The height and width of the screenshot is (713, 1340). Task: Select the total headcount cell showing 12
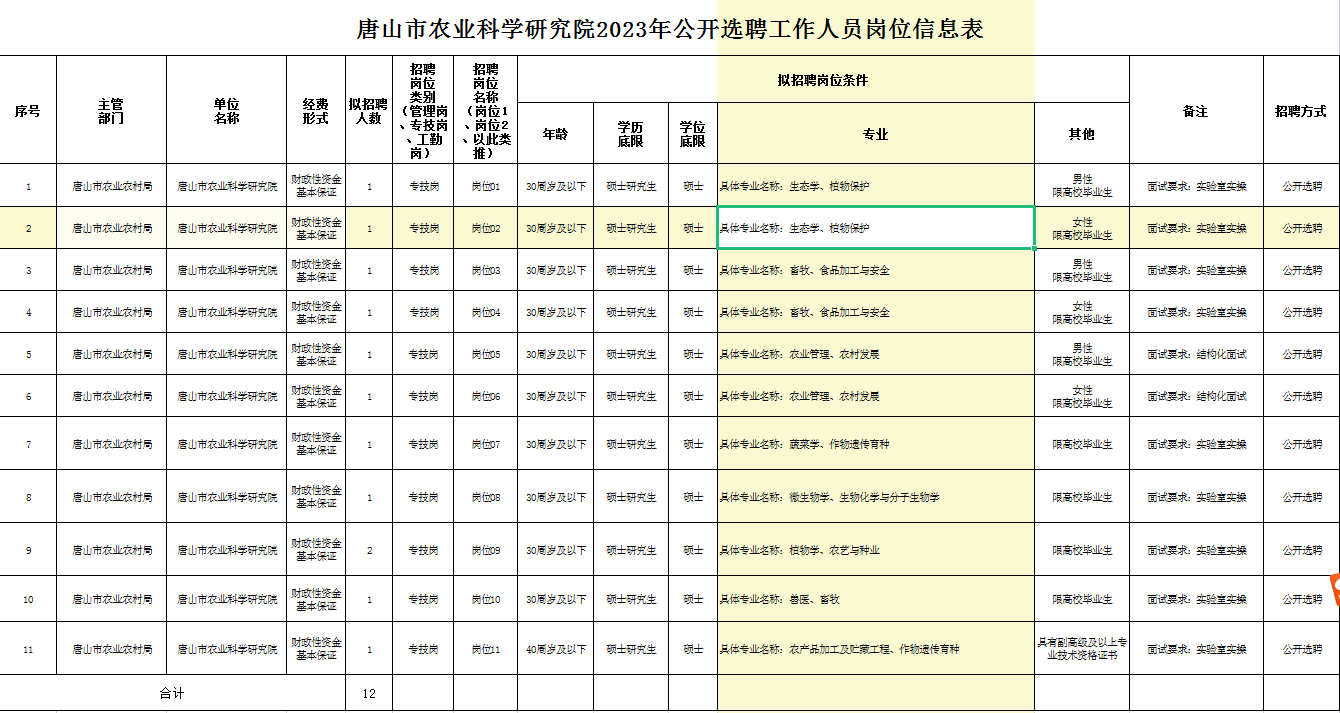(369, 692)
